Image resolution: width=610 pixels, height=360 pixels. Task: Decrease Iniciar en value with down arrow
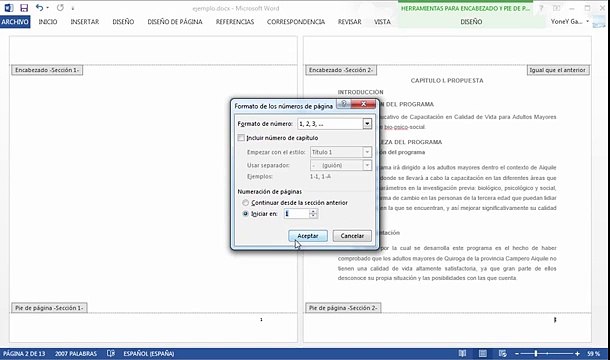313,216
